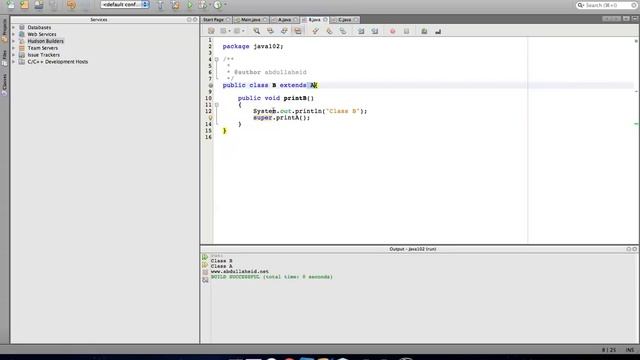The image size is (640, 360).
Task: Click the 'package java102;' line
Action: click(x=253, y=46)
